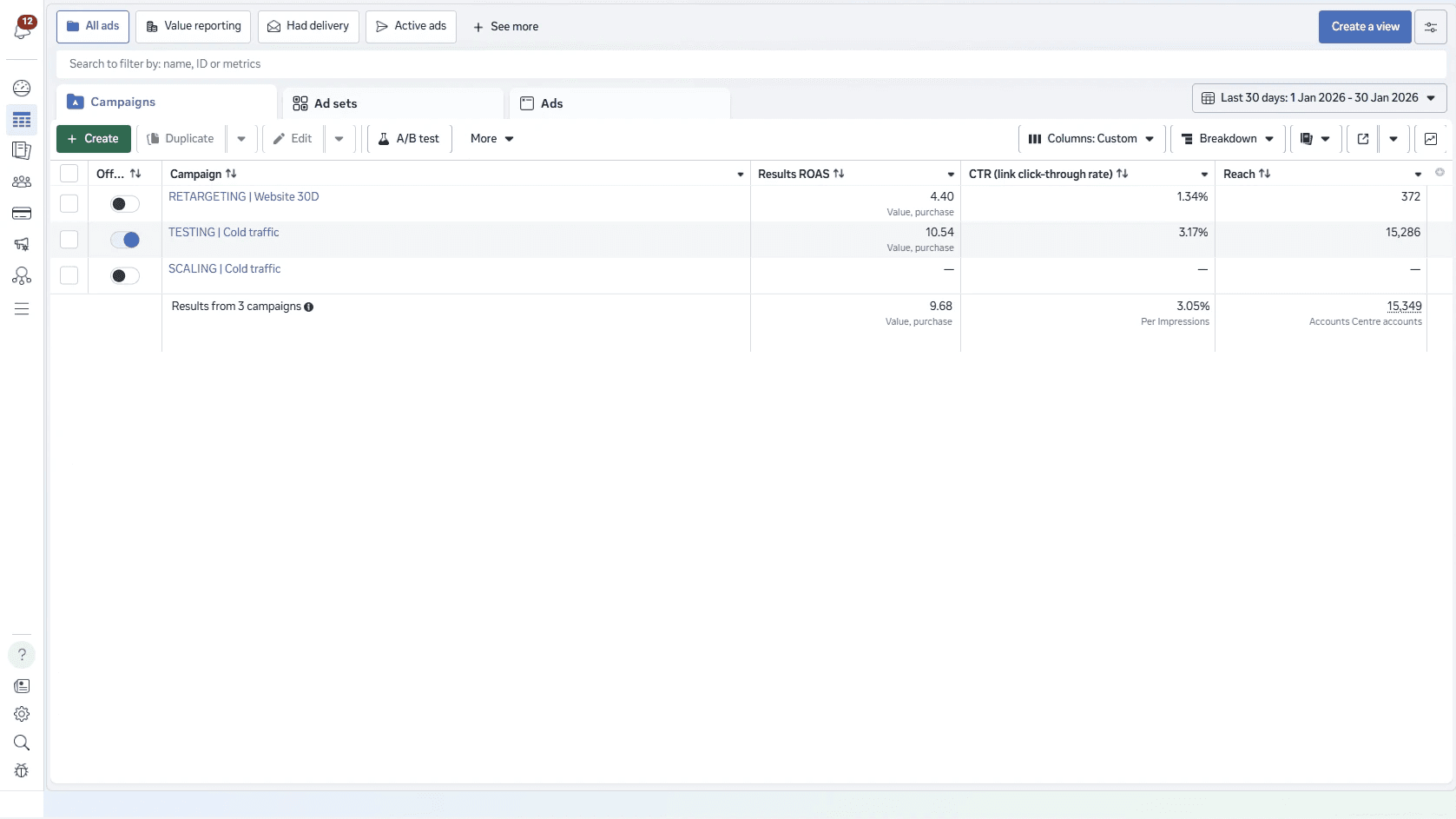
Task: Open TESTING | Cold traffic campaign link
Action: pyautogui.click(x=224, y=233)
